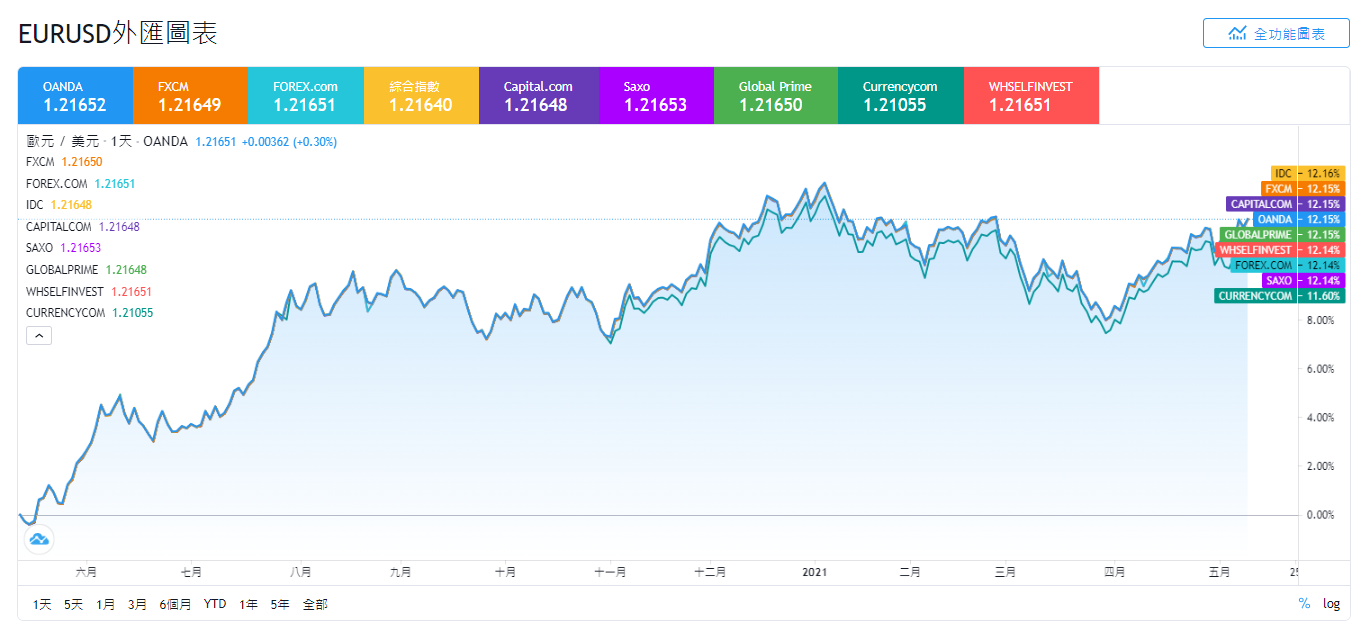Click the IDC legend entry
The width and height of the screenshot is (1369, 632).
59,205
